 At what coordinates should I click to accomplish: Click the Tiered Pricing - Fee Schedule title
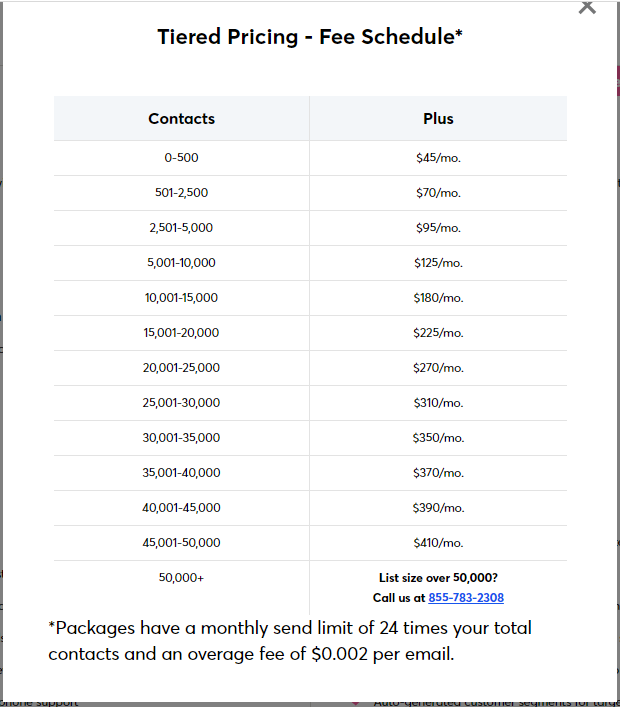pos(310,37)
